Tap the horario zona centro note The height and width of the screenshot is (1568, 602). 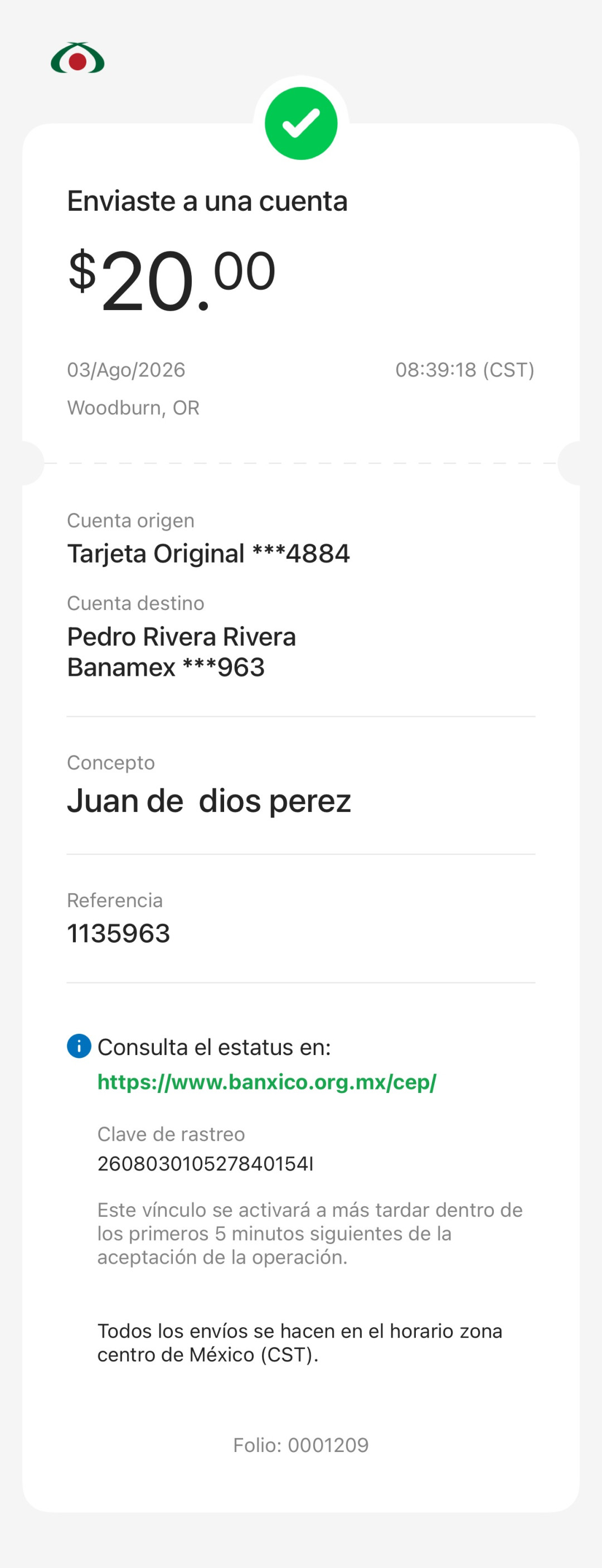coord(299,1342)
